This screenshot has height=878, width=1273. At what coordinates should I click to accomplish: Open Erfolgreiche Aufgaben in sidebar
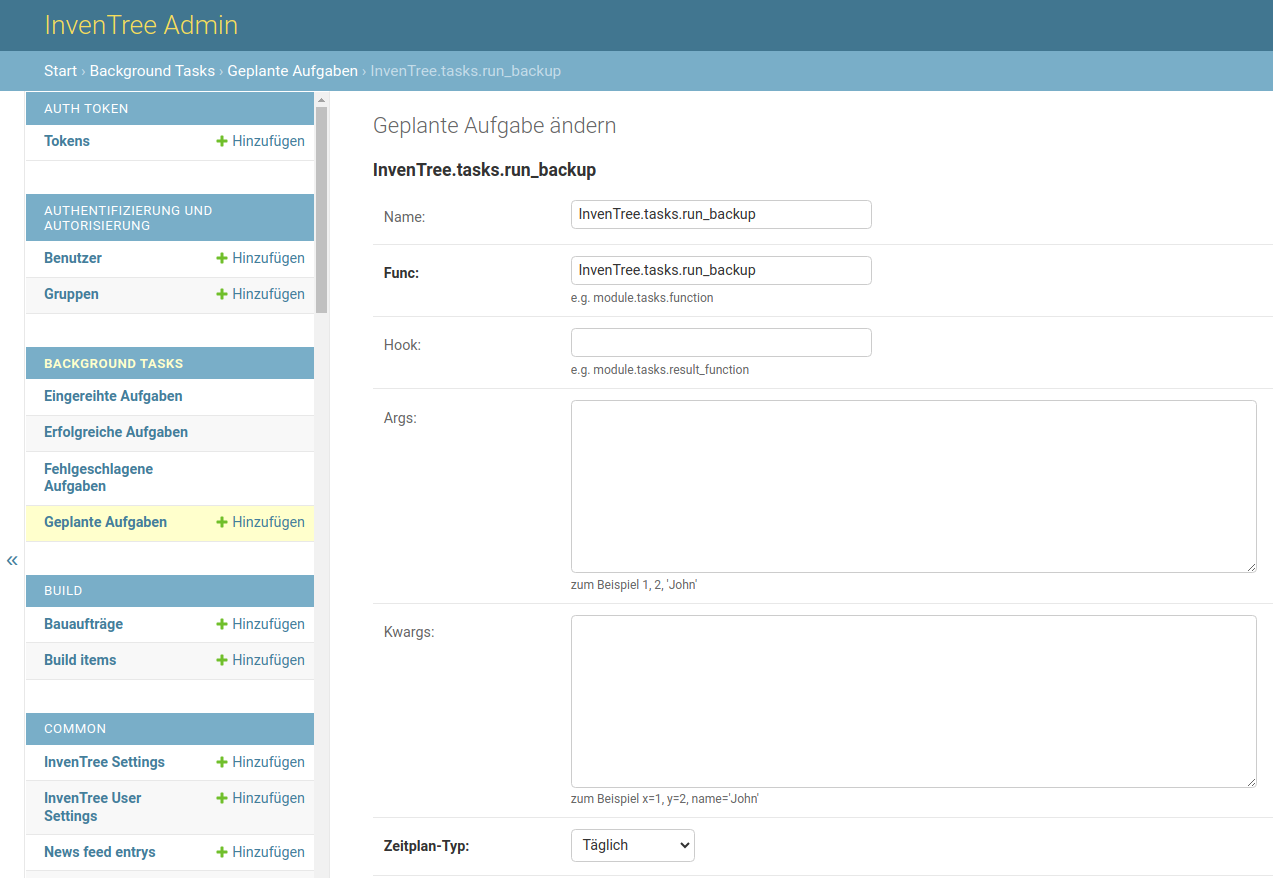[x=116, y=432]
